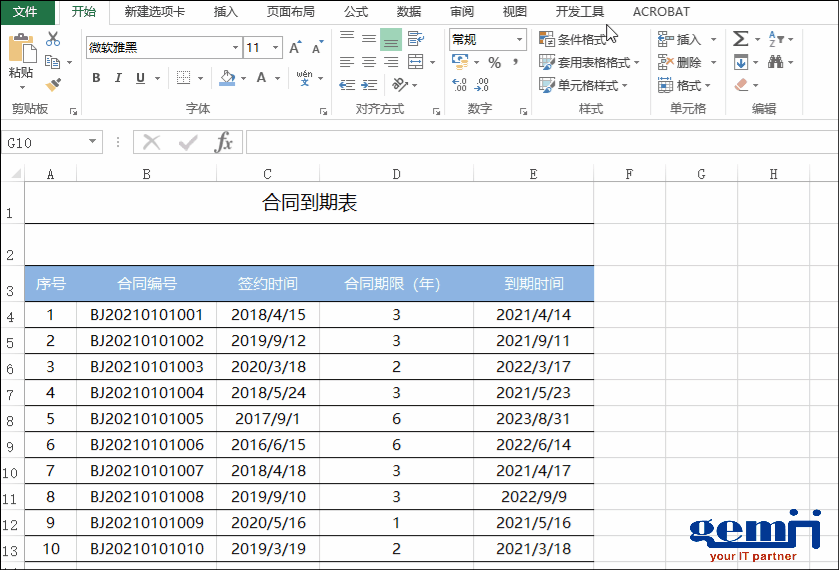The height and width of the screenshot is (570, 839).
Task: Increase indent icon
Action: pyautogui.click(x=369, y=85)
